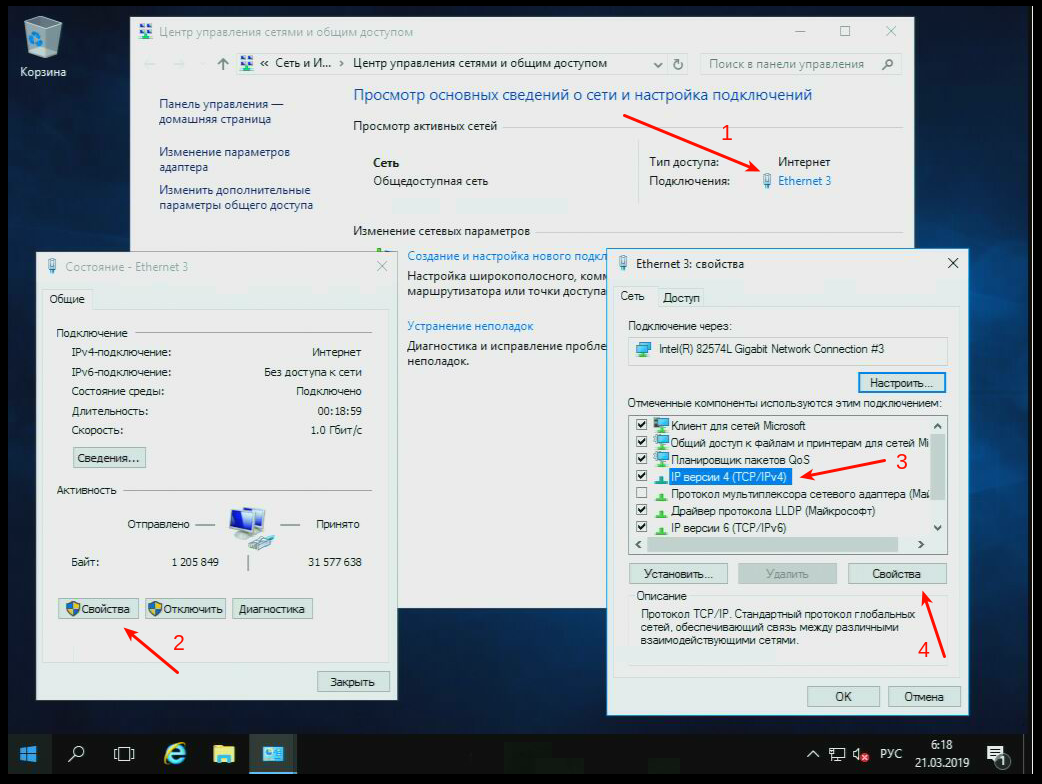Open the Recycle Bin (Корзина) desktop icon
Screen dimensions: 1042x784
(x=42, y=45)
